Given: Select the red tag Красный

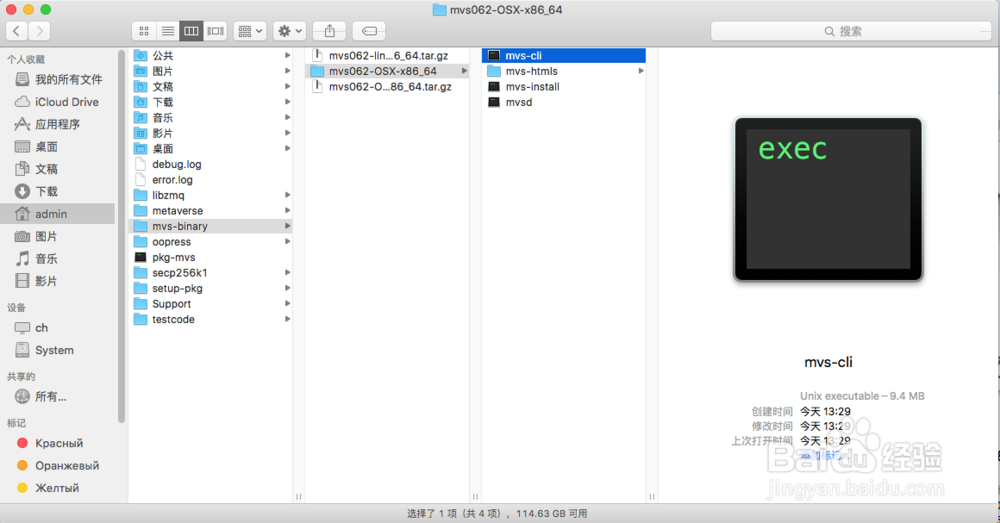Looking at the screenshot, I should [58, 443].
